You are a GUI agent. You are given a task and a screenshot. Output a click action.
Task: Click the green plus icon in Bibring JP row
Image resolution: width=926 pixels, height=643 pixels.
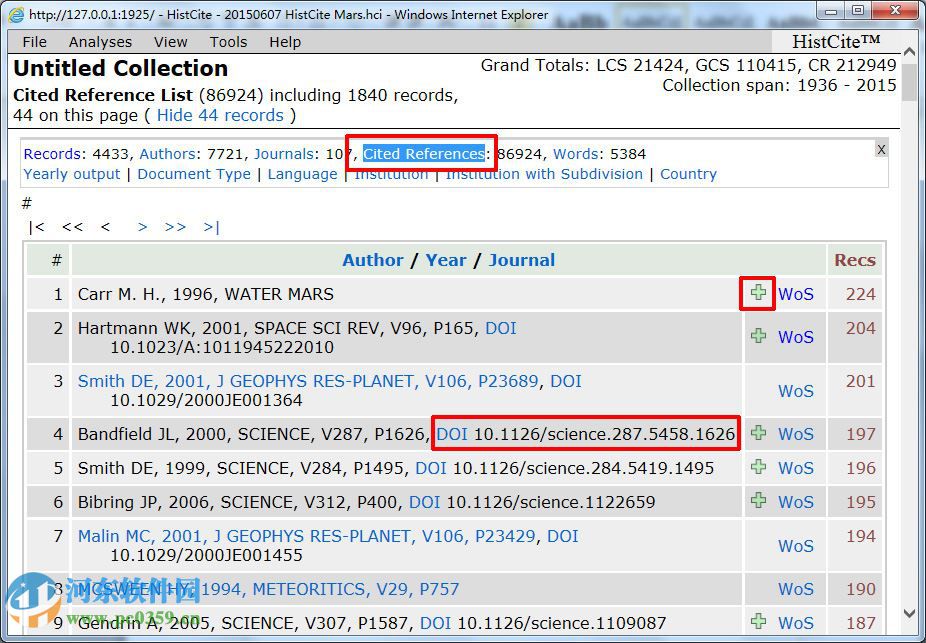click(758, 501)
